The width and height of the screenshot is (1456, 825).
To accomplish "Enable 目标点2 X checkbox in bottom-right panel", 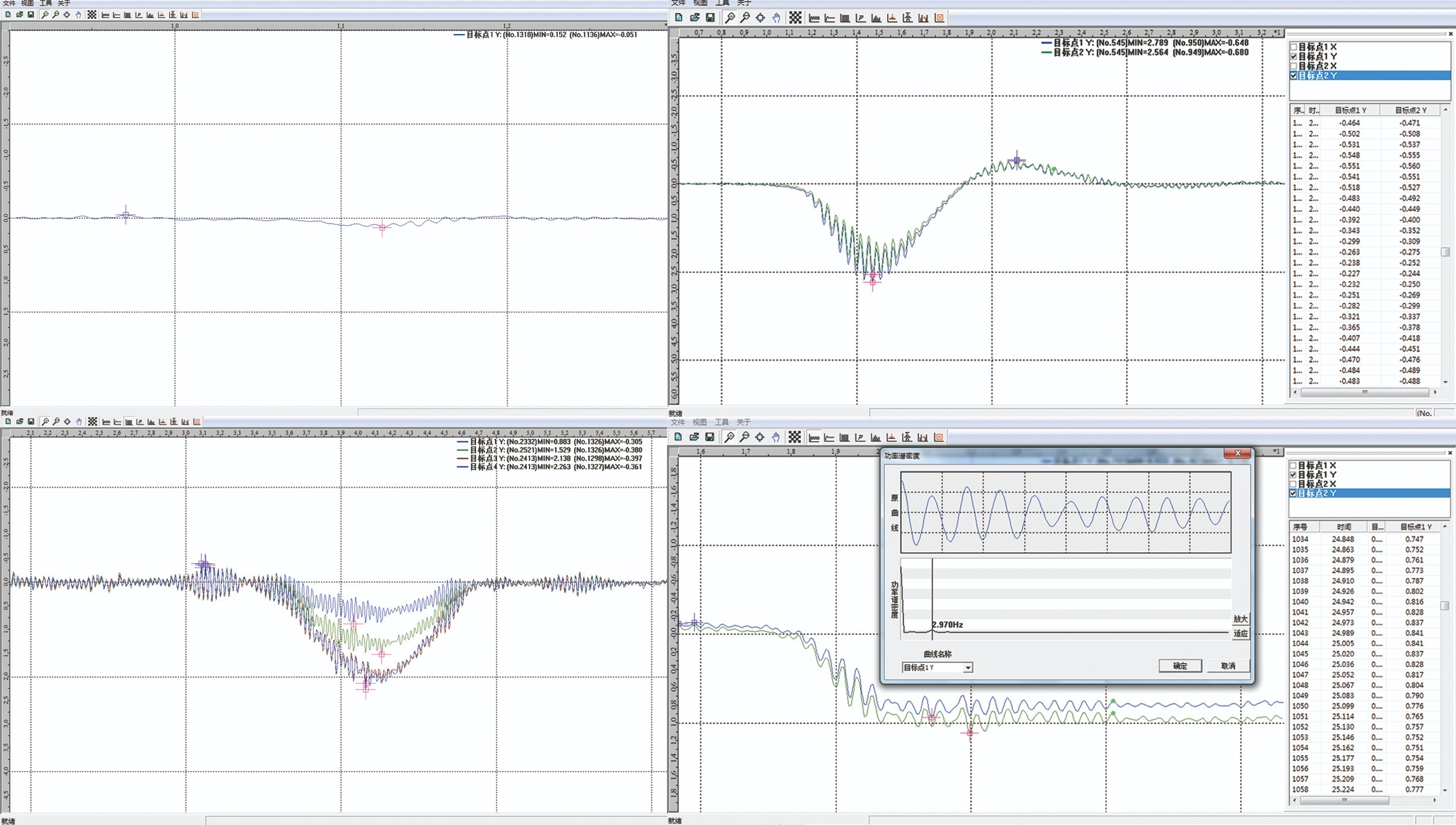I will coord(1293,484).
